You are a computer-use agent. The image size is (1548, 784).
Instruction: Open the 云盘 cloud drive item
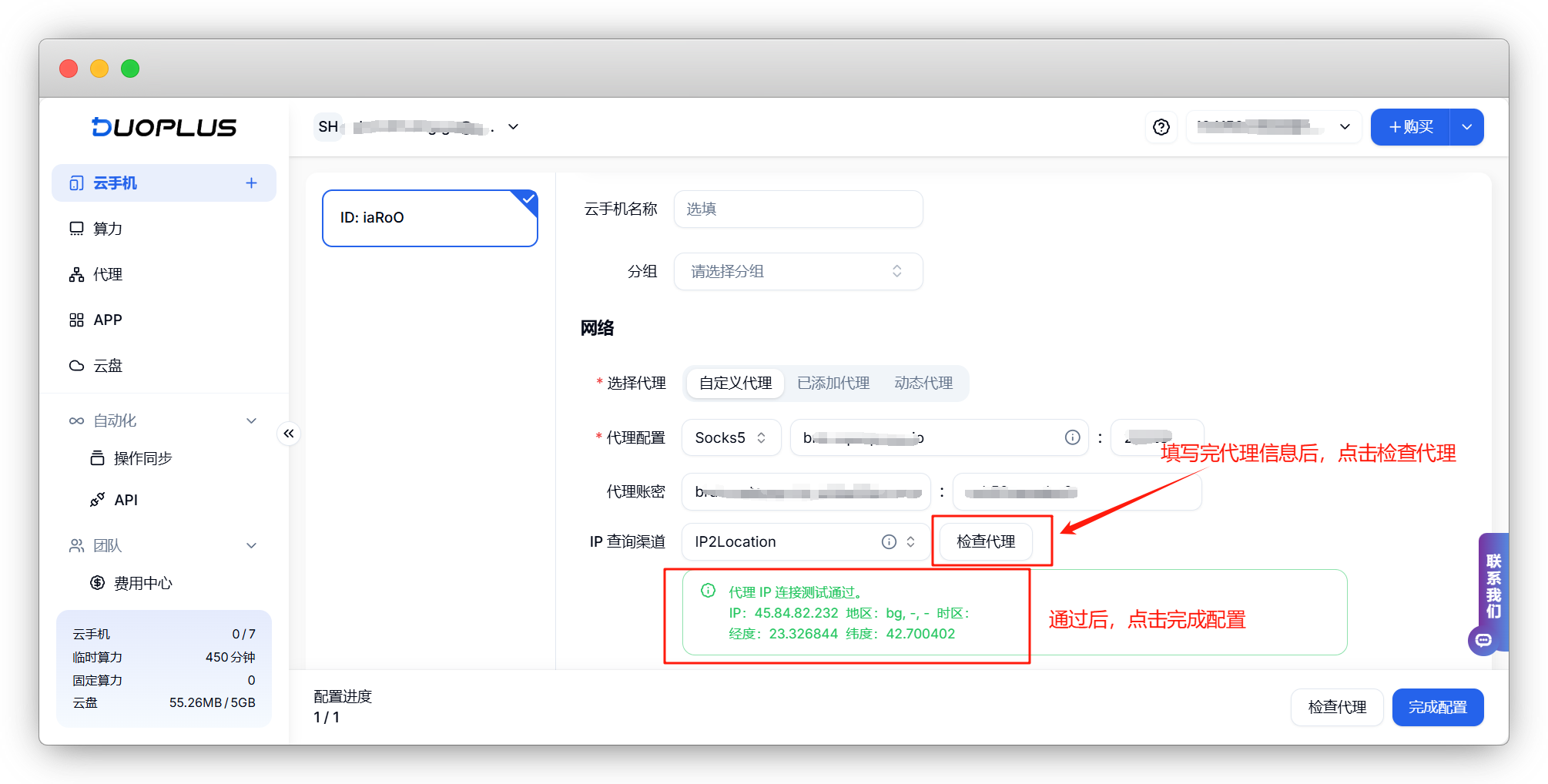(164, 366)
